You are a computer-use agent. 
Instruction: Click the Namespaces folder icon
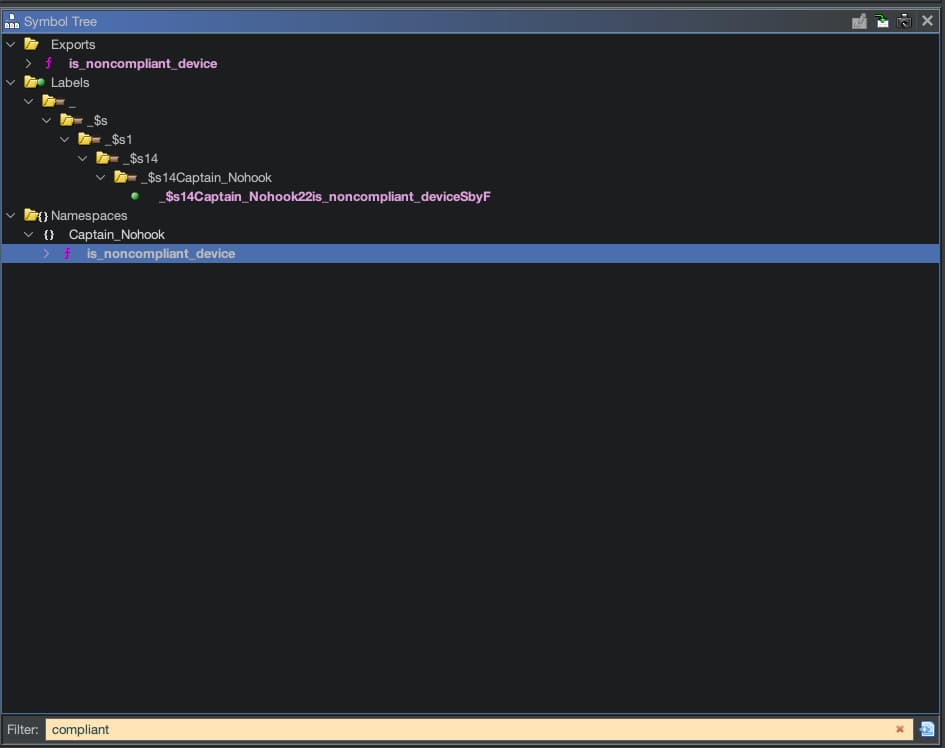(x=35, y=215)
